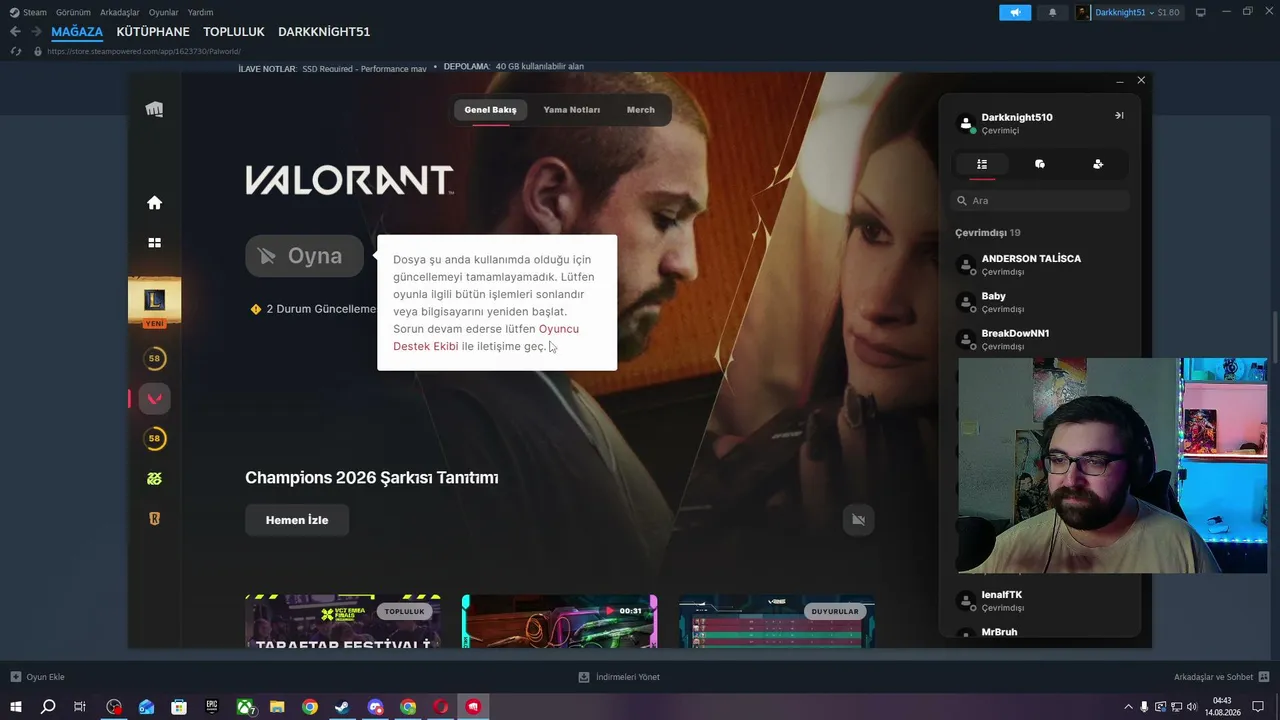Open the Steam menu
This screenshot has height=720, width=1280.
point(28,12)
